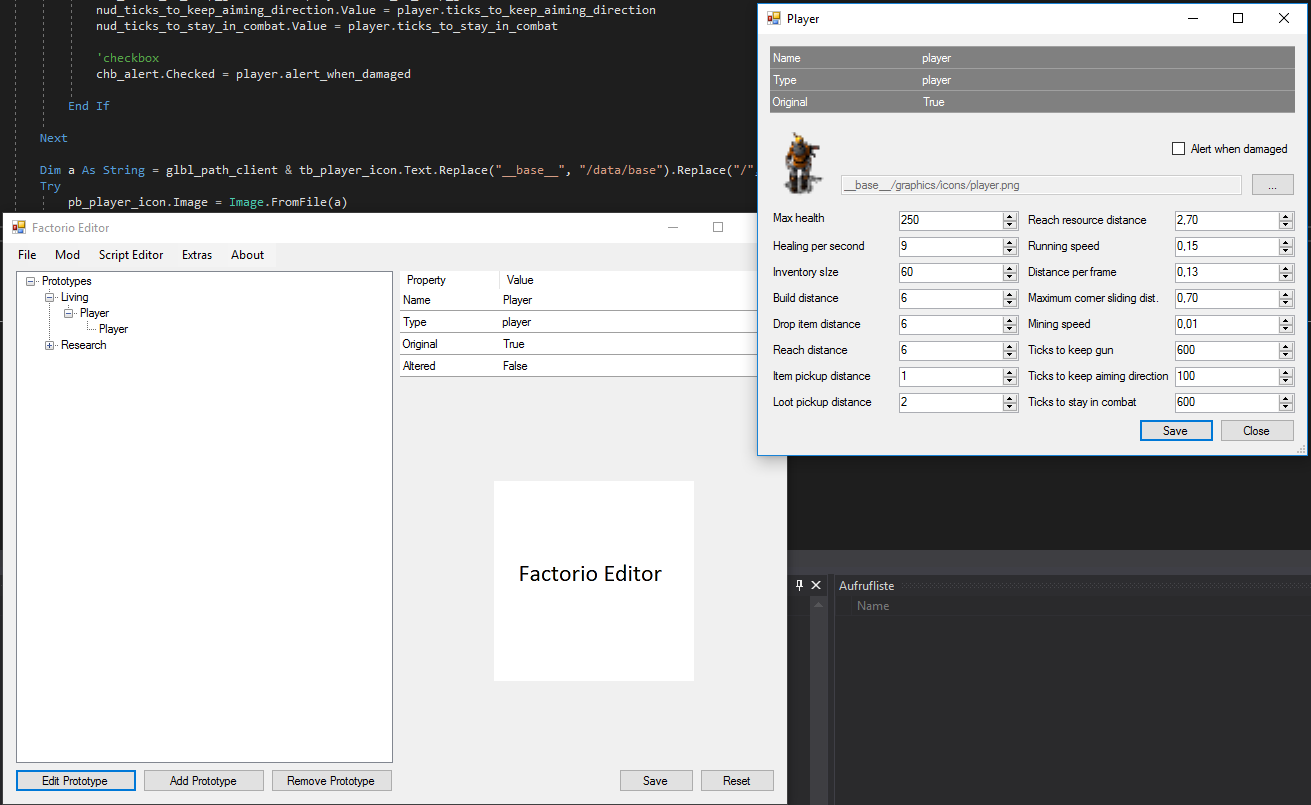The image size is (1311, 805).
Task: Close the panel next to Aufrufliste
Action: tap(816, 585)
